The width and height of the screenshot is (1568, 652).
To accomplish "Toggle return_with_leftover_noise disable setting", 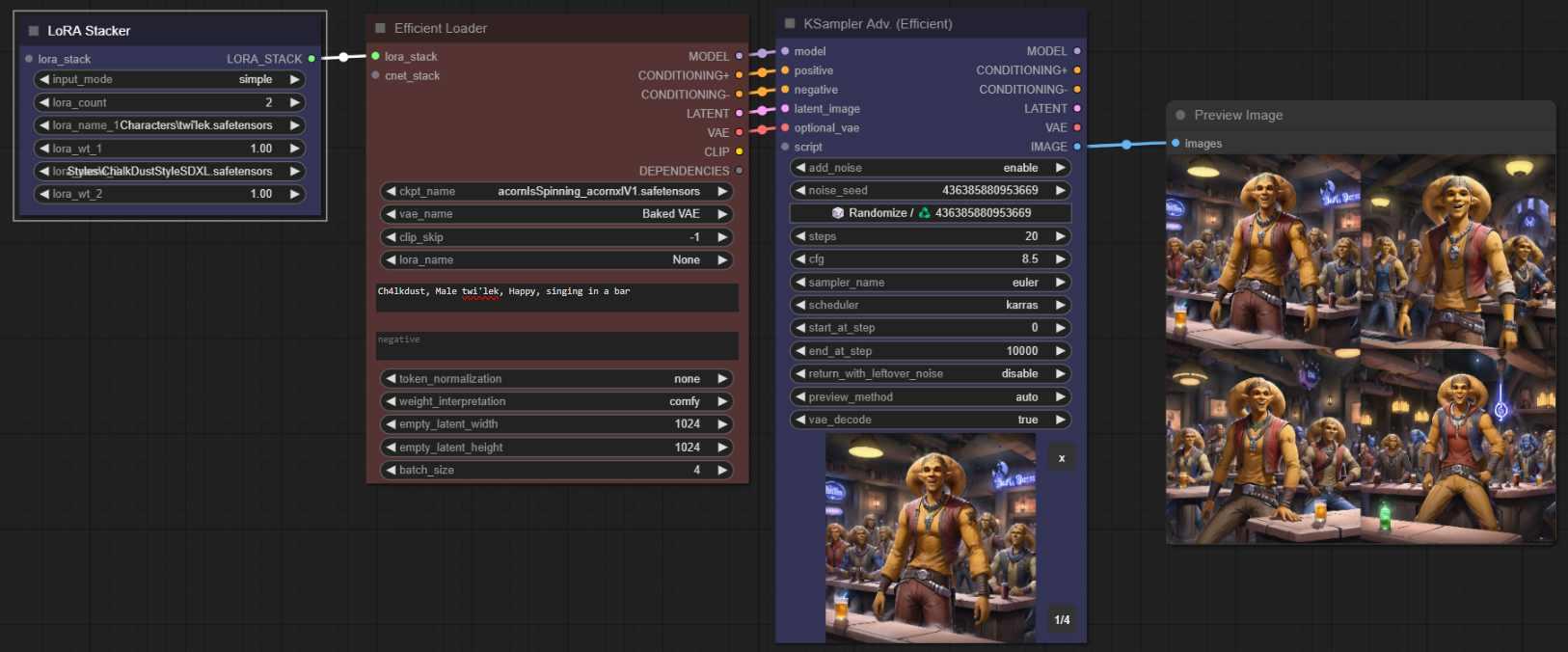I will tap(931, 374).
